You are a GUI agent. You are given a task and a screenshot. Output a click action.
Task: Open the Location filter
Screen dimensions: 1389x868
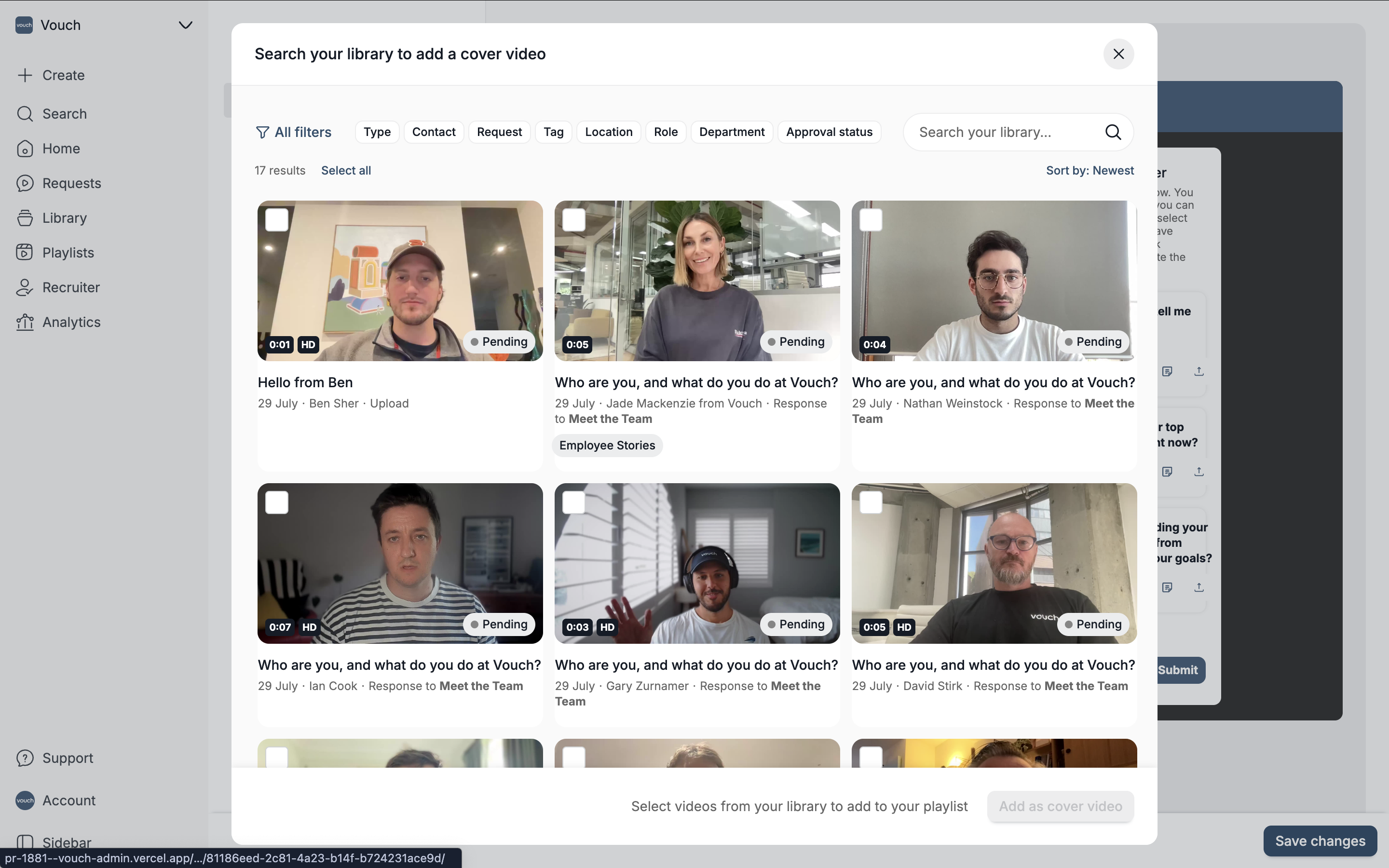coord(608,132)
